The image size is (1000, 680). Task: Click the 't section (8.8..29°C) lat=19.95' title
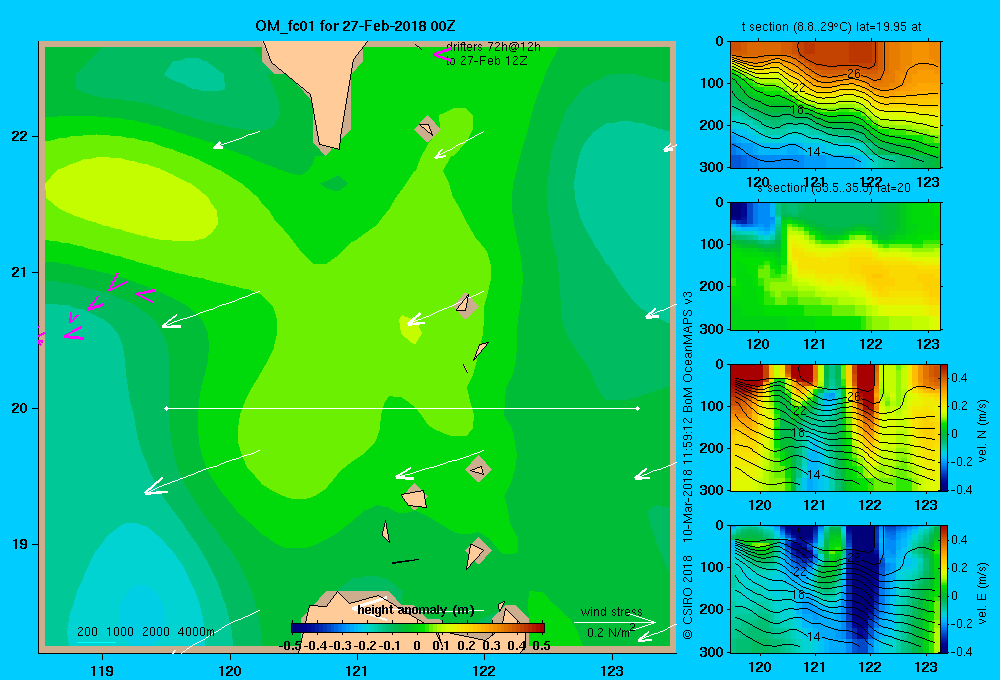click(x=831, y=27)
